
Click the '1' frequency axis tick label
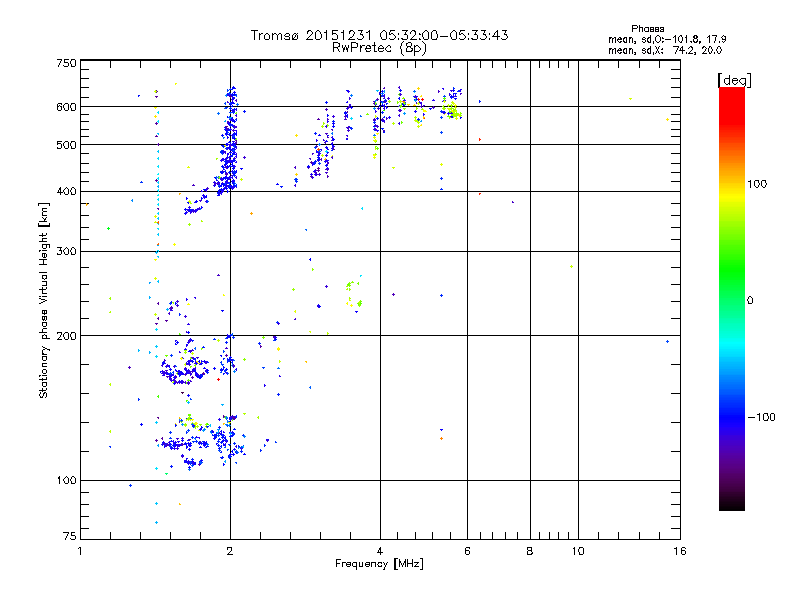80,551
